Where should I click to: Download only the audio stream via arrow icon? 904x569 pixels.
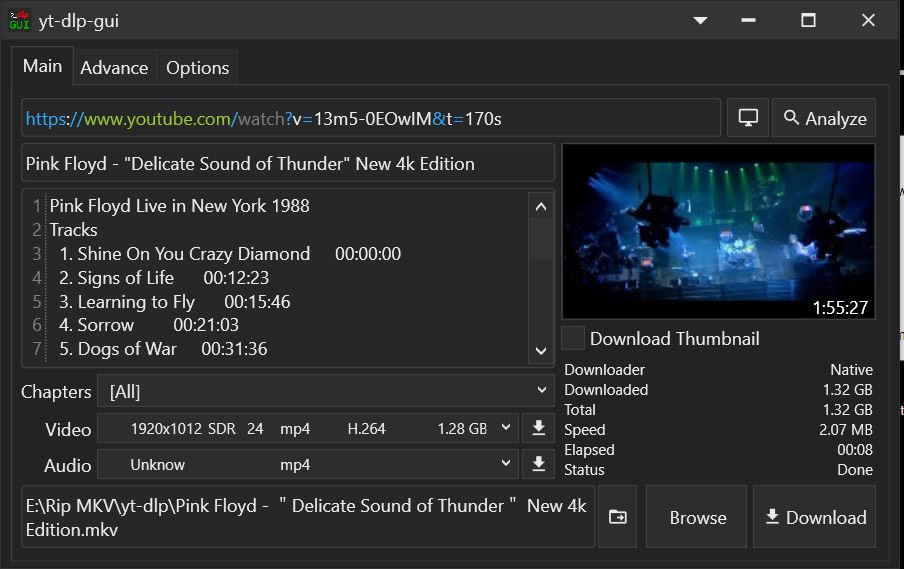click(x=538, y=464)
